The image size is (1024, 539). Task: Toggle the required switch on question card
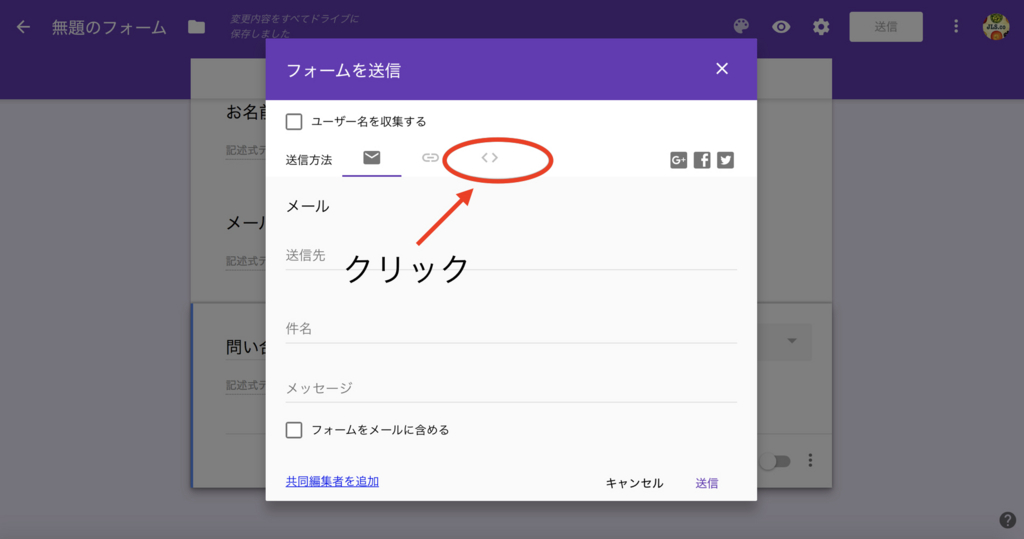click(777, 461)
